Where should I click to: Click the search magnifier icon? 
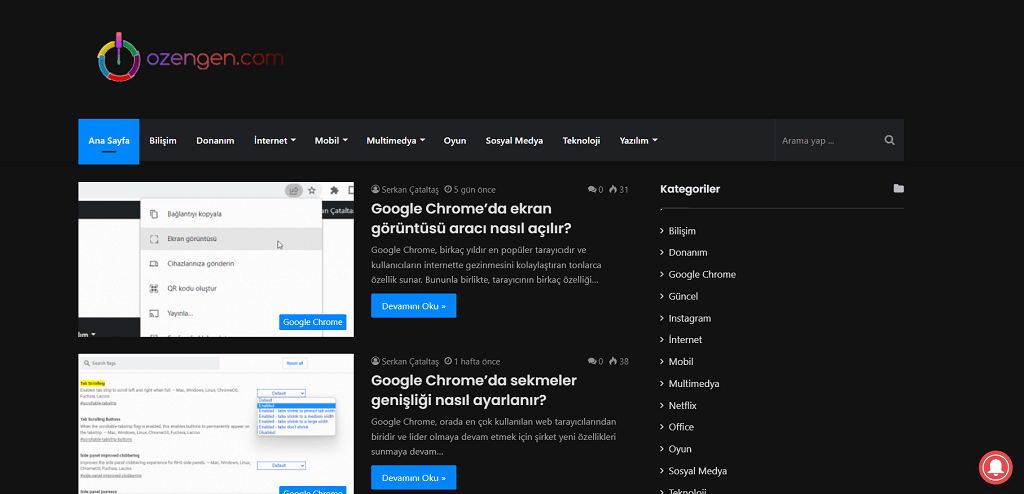point(889,141)
